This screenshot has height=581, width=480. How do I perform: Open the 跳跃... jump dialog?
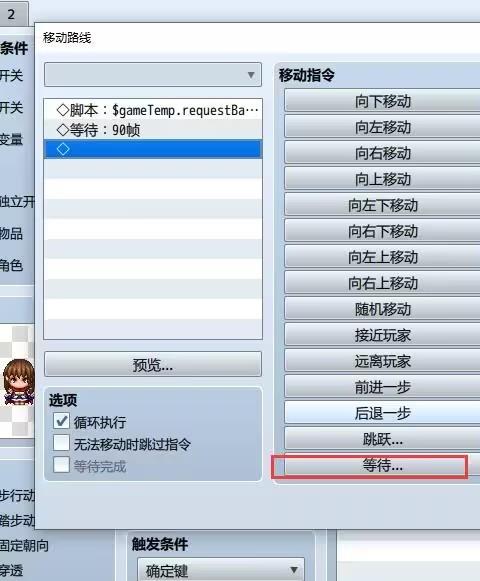[x=383, y=439]
